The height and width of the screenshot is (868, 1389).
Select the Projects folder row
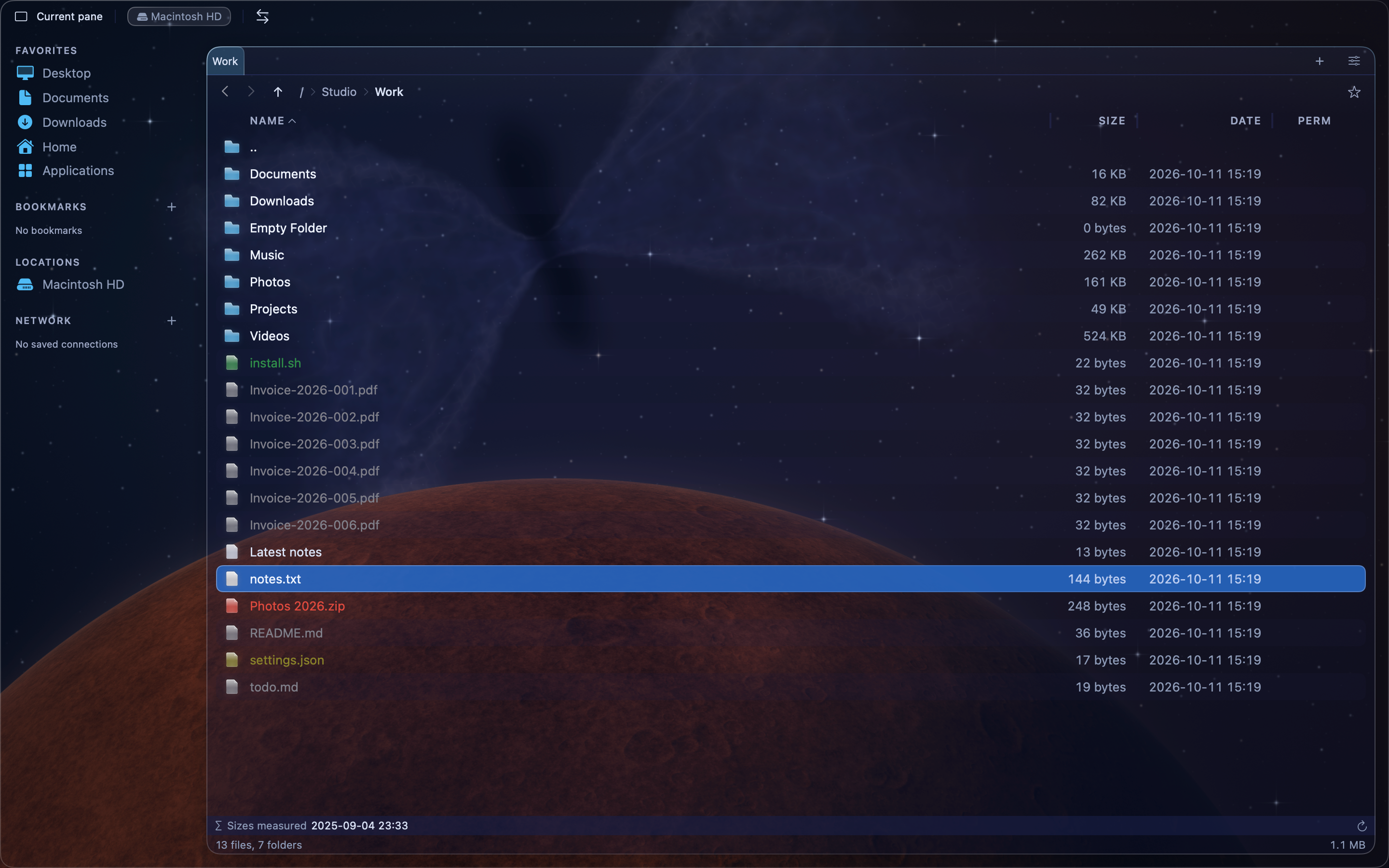[790, 309]
